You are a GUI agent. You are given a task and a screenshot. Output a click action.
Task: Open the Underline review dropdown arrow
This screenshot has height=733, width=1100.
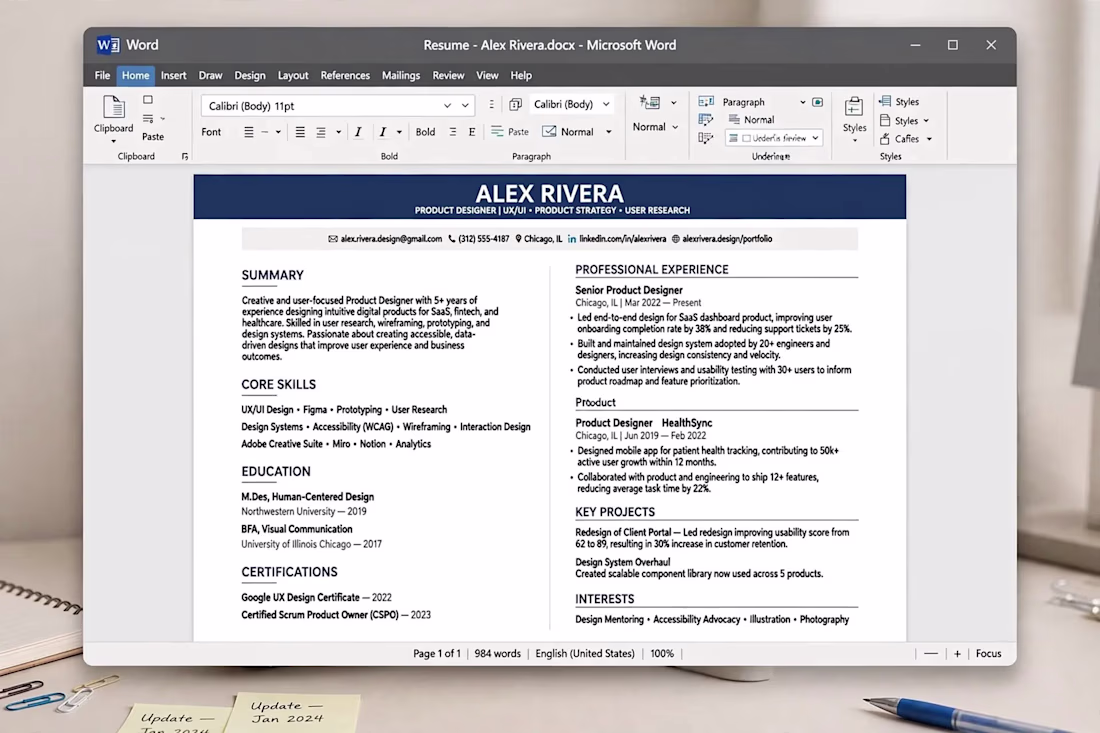click(x=815, y=138)
